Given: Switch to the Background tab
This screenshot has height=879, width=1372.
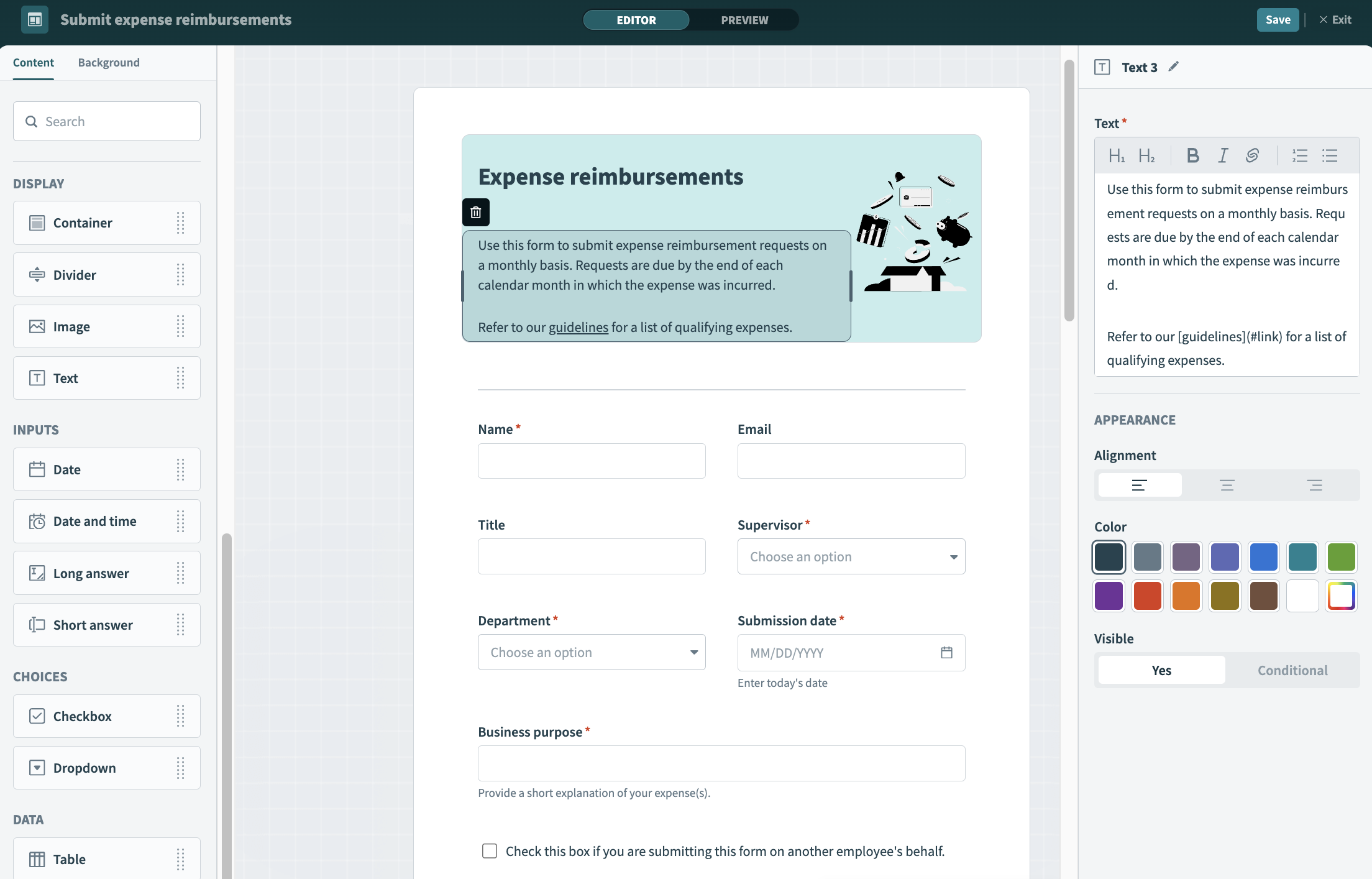Looking at the screenshot, I should coord(108,62).
